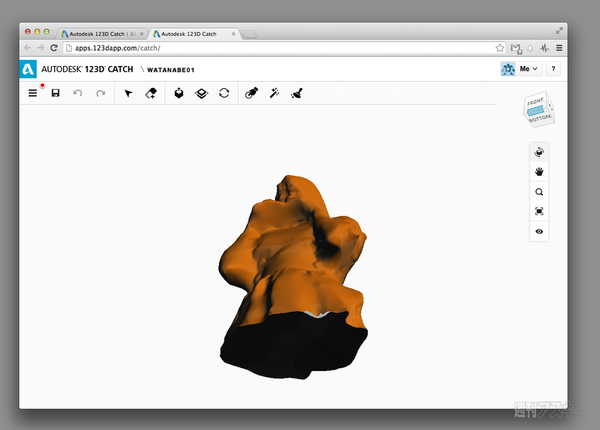Viewport: 600px width, 430px height.
Task: Click the circular arrows refresh tool
Action: [224, 93]
